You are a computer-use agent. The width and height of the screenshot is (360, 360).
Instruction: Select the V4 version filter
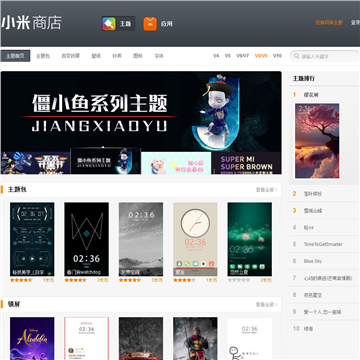pos(216,56)
